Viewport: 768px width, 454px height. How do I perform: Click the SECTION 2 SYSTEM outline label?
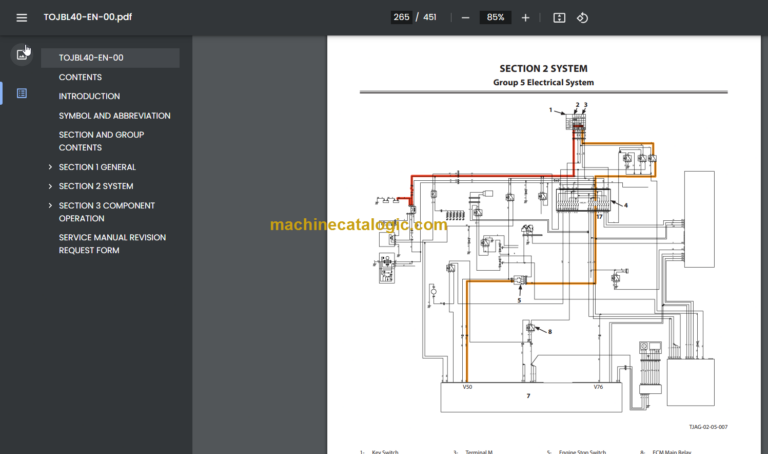(x=96, y=186)
